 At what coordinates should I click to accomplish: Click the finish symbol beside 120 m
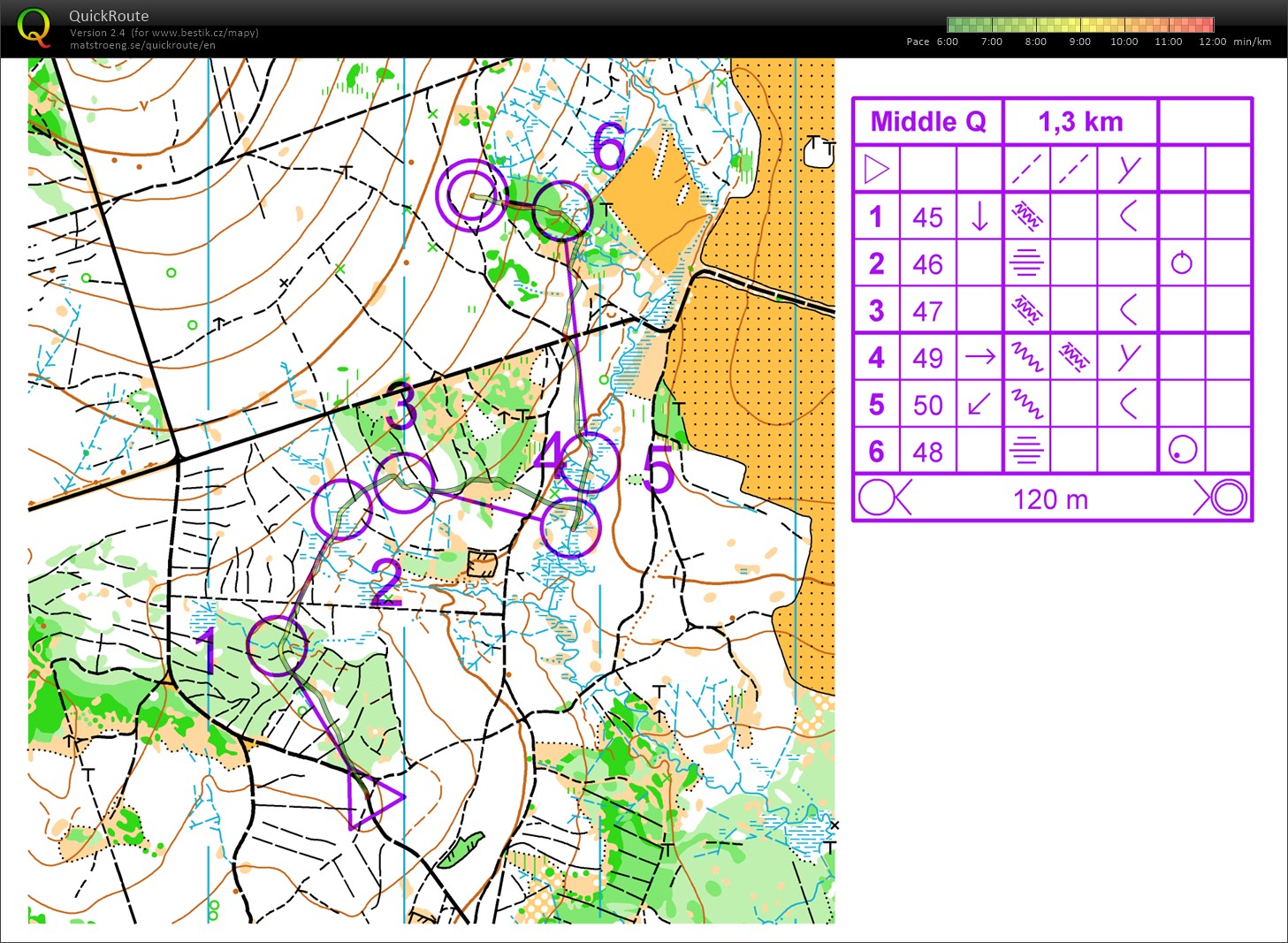click(1221, 498)
